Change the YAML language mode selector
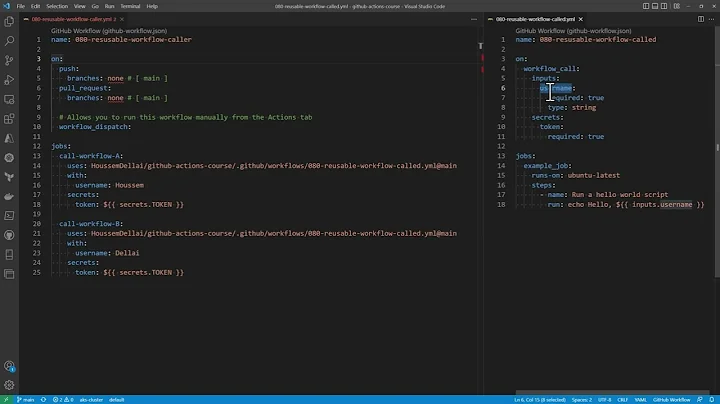720x404 pixels. (x=640, y=400)
